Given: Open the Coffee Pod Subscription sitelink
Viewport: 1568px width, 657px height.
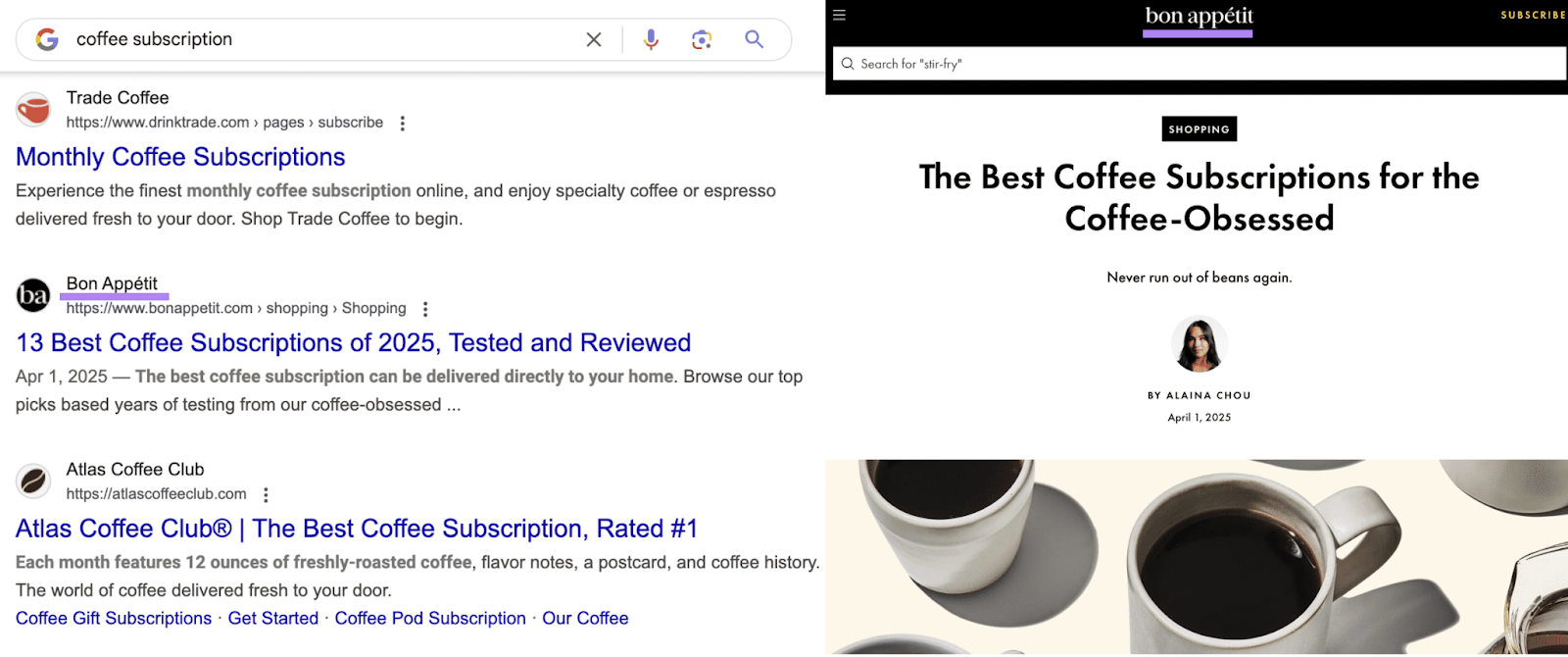Looking at the screenshot, I should 430,618.
